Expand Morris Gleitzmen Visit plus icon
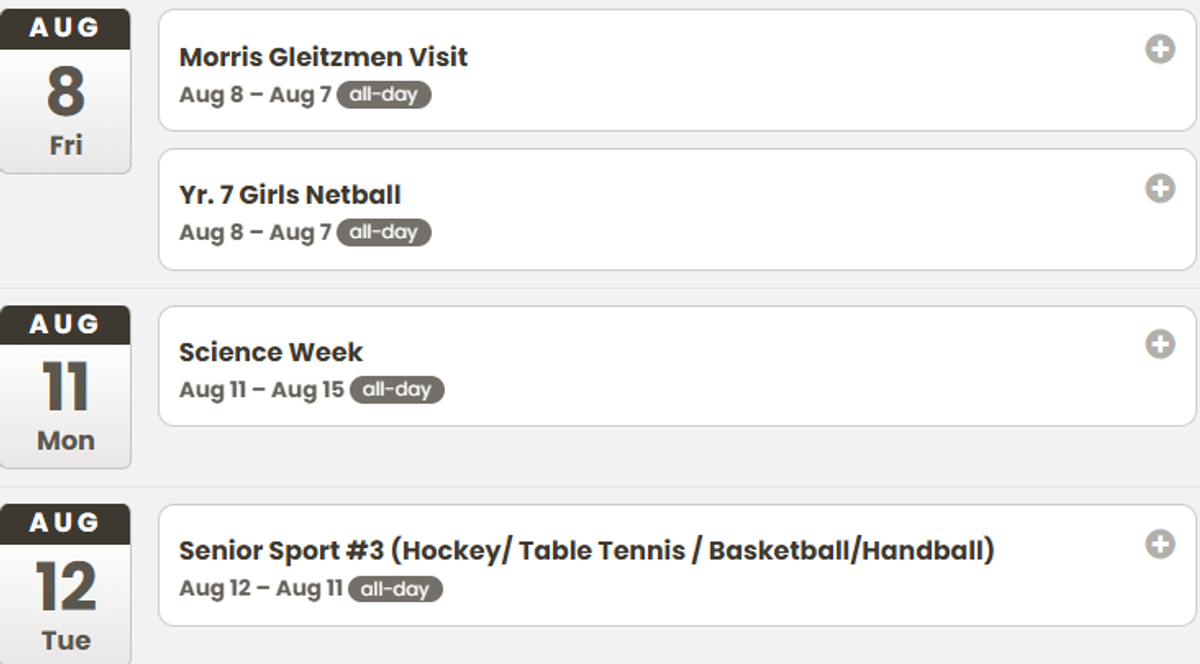This screenshot has height=664, width=1200. tap(1160, 48)
